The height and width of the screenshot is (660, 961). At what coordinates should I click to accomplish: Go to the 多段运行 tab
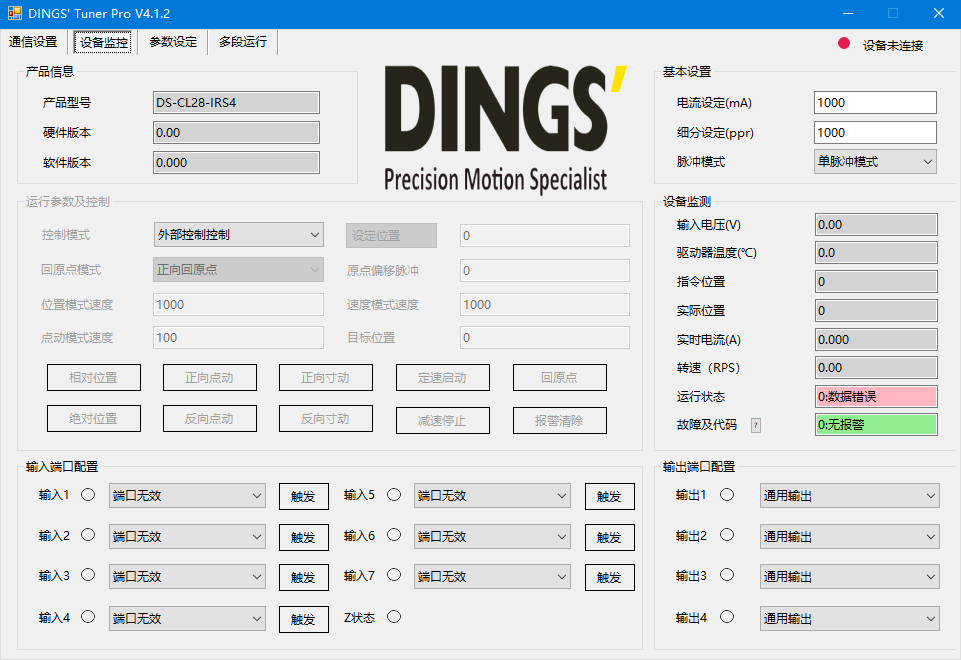pos(243,42)
